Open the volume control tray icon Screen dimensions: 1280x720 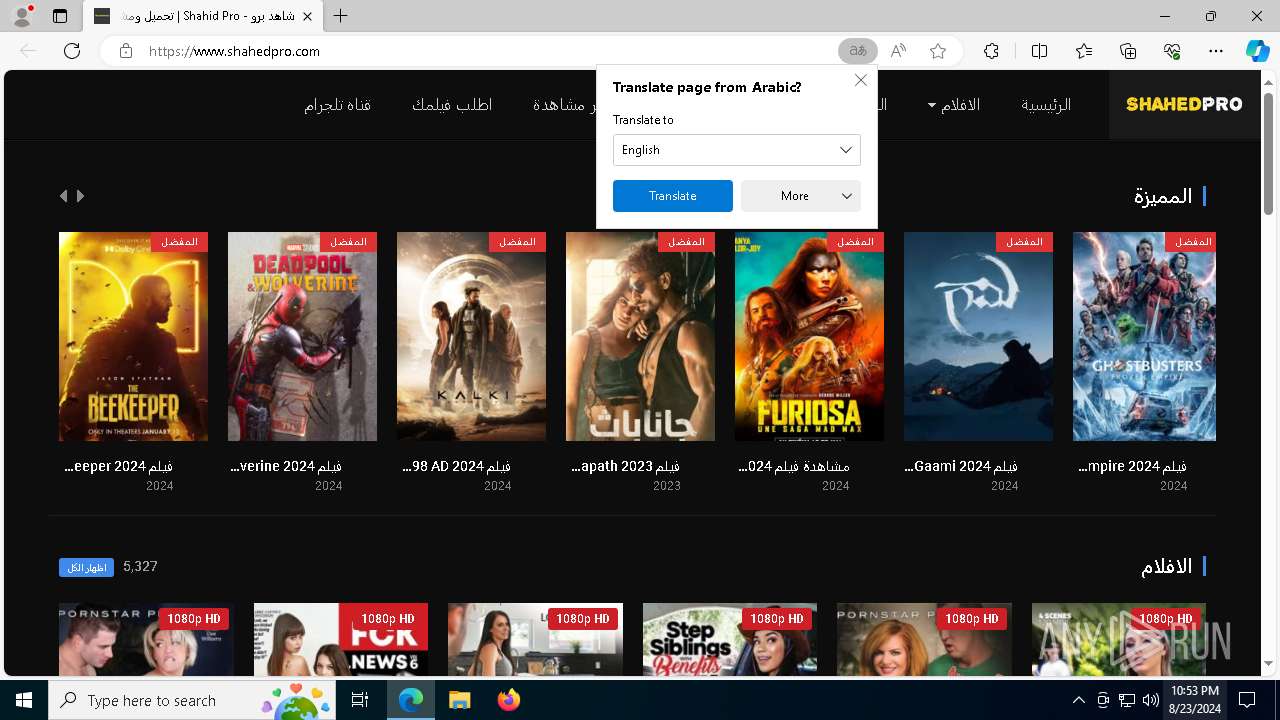click(x=1150, y=700)
